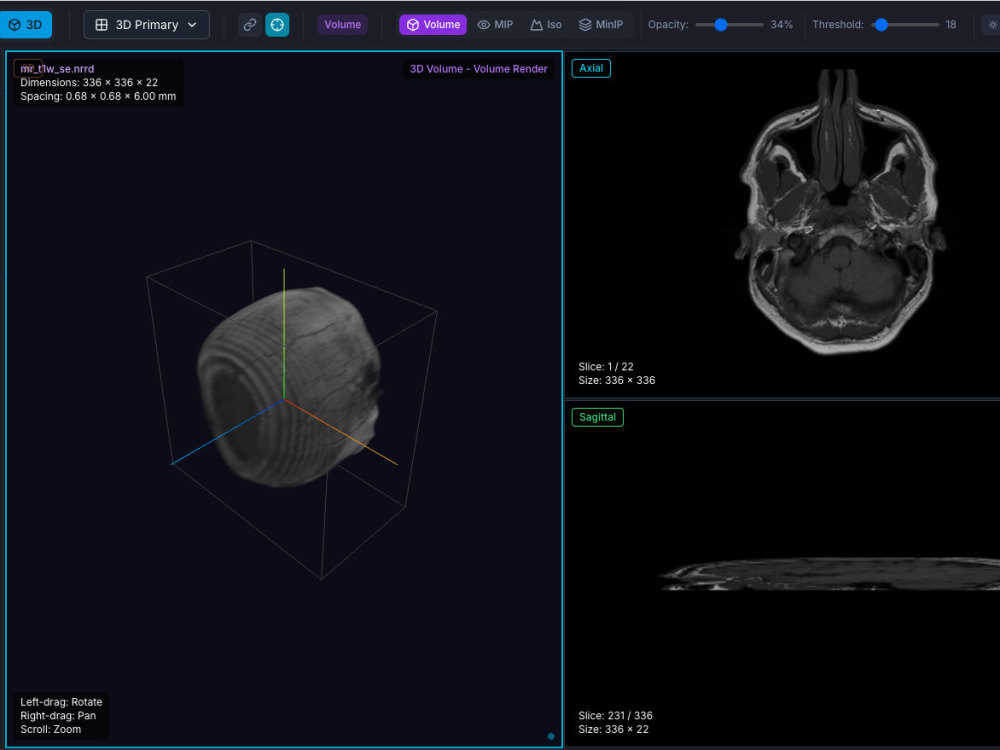Toggle the crosshair icon button
The height and width of the screenshot is (750, 1000).
[x=277, y=25]
